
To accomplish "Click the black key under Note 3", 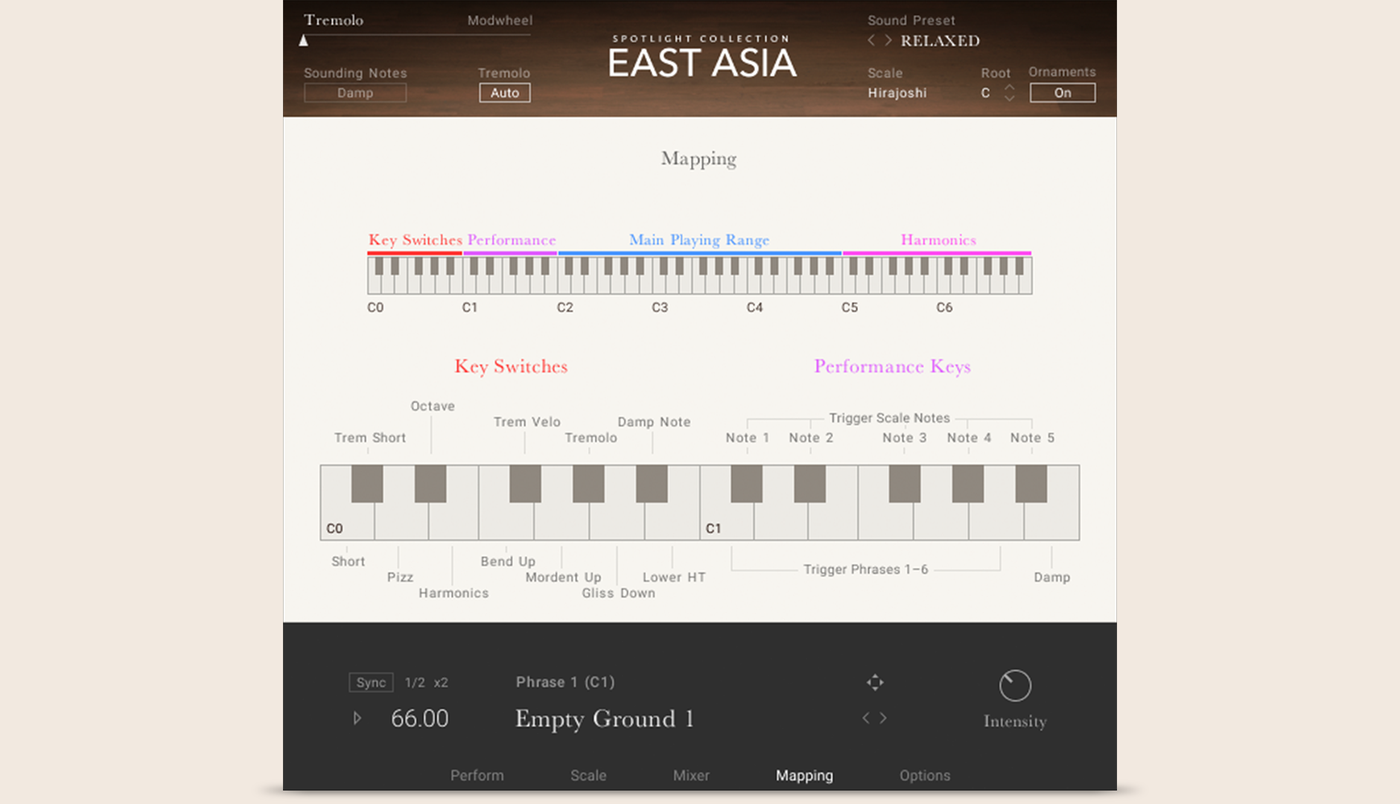I will click(905, 484).
